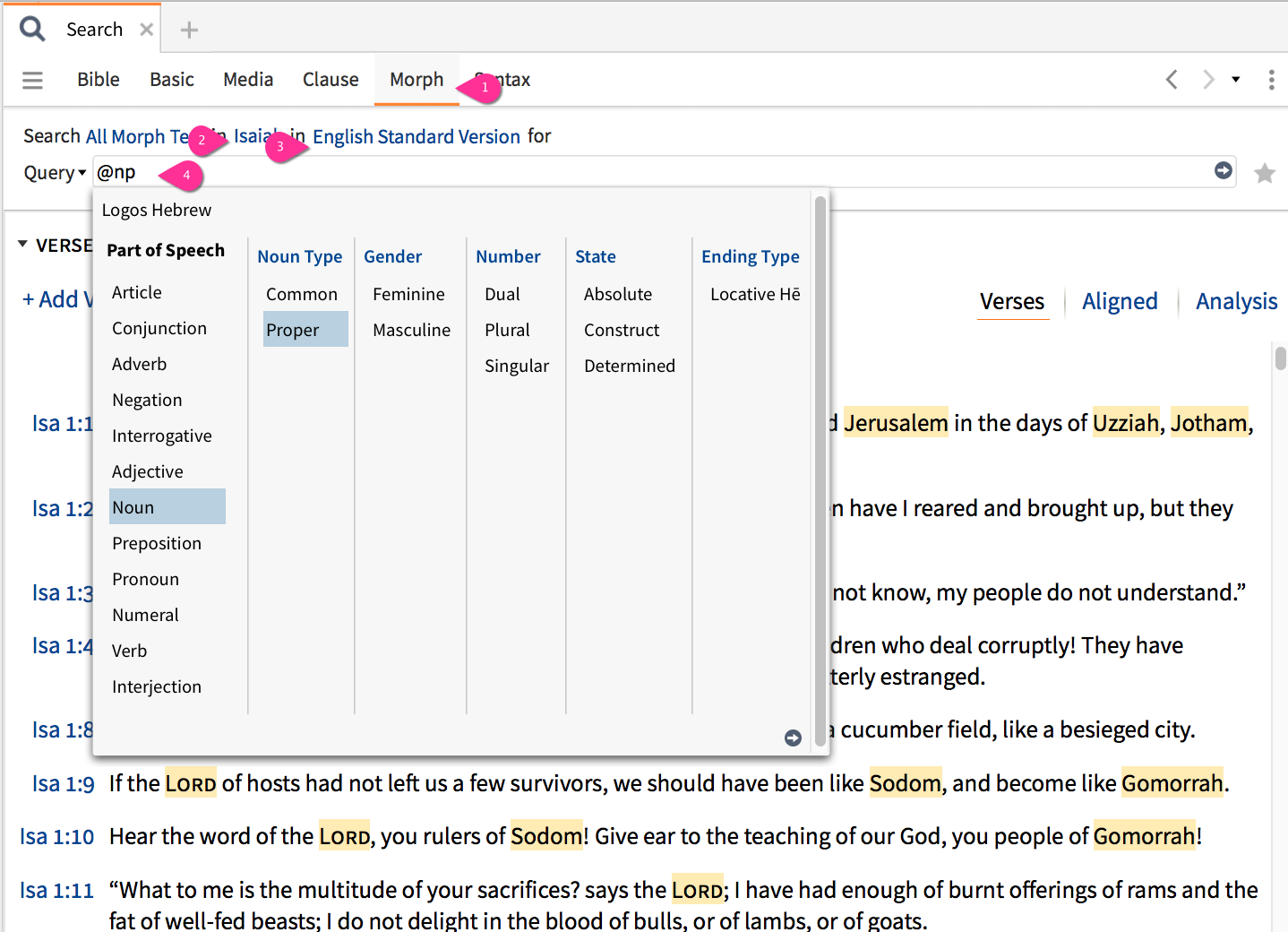
Task: Click the magnifying glass search icon
Action: [32, 30]
